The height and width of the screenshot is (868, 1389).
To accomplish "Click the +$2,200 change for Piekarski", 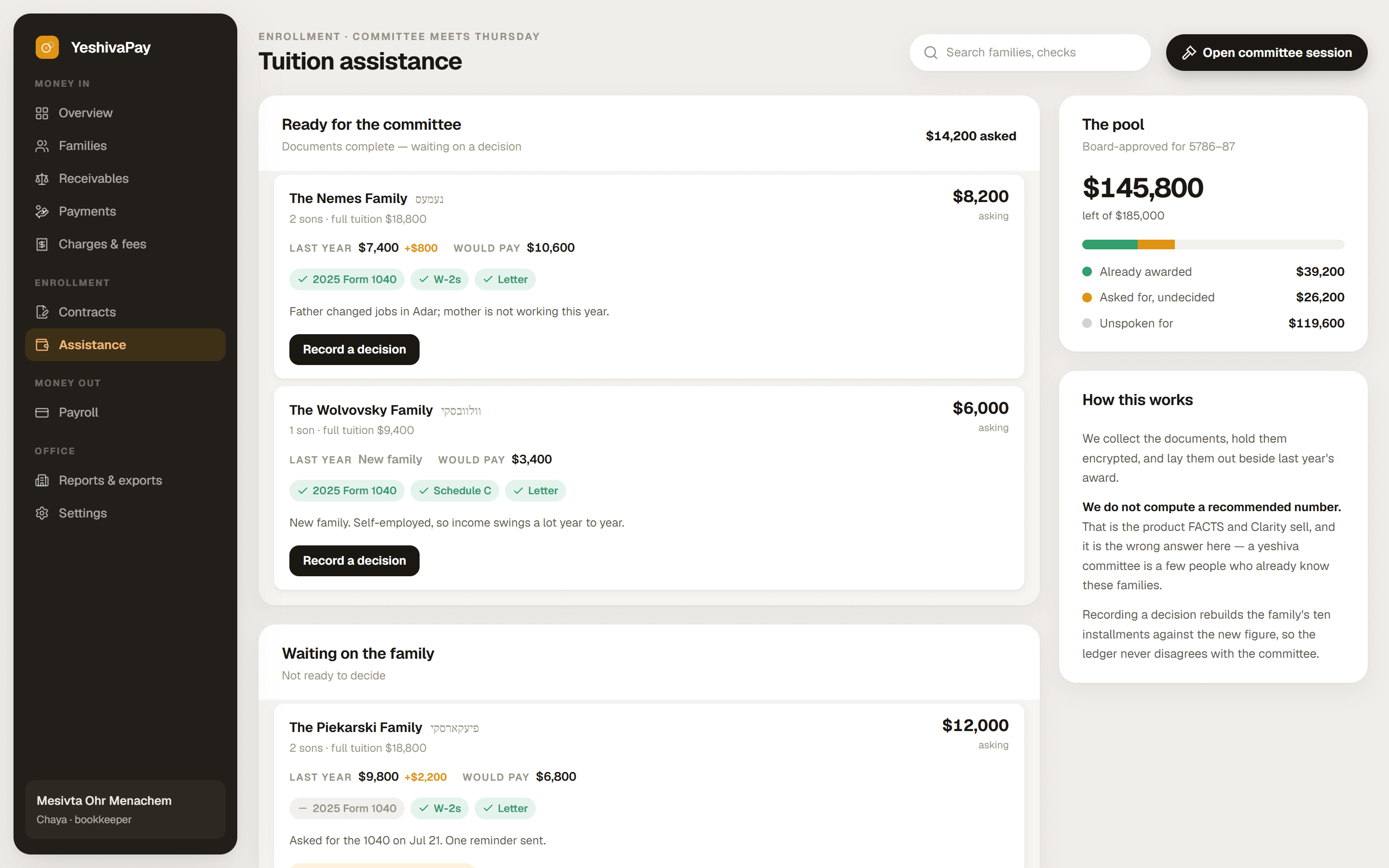I will point(425,777).
